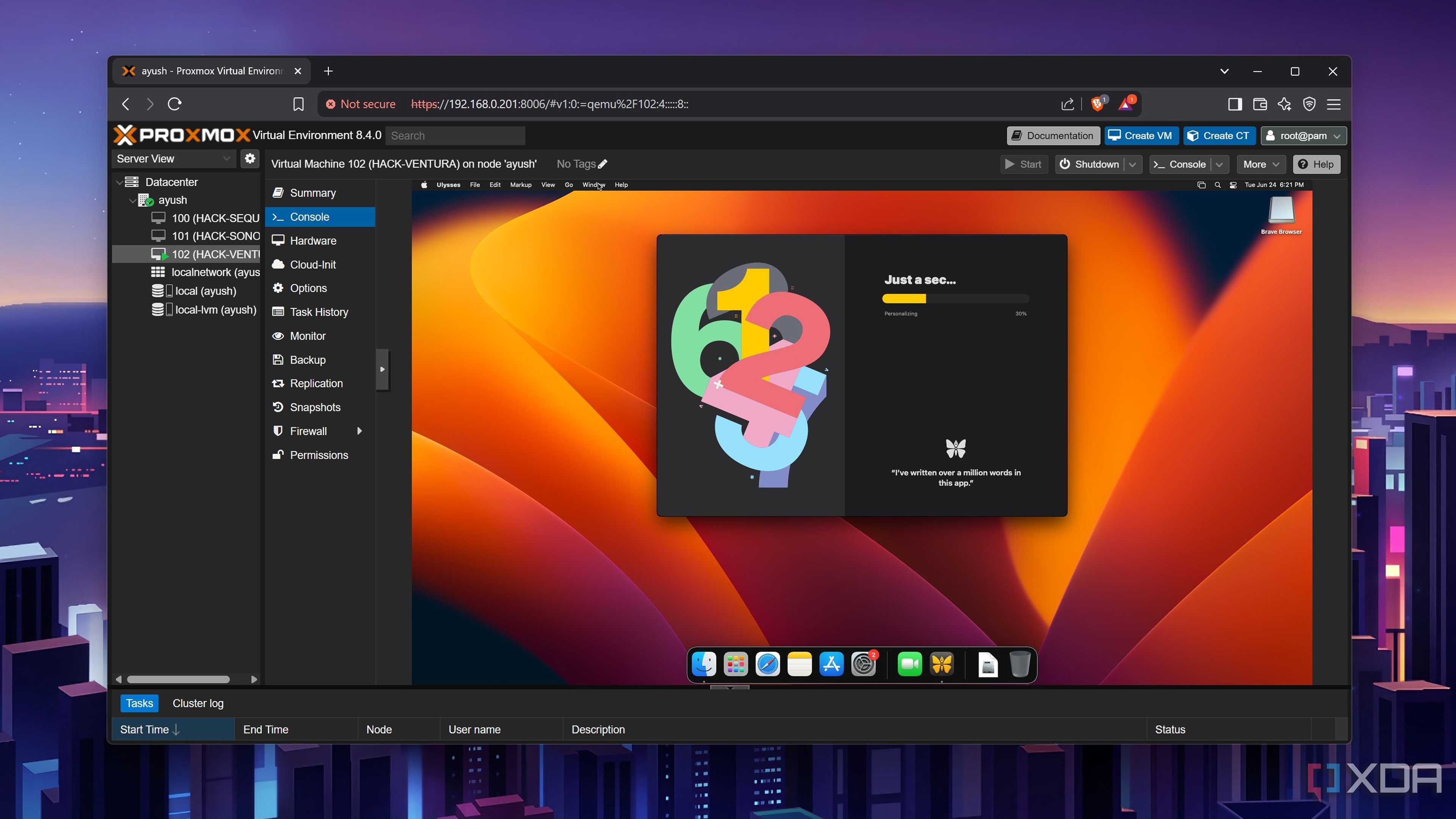Screen dimensions: 1456x819
Task: Open Finder in the macOS dock
Action: pos(704,664)
